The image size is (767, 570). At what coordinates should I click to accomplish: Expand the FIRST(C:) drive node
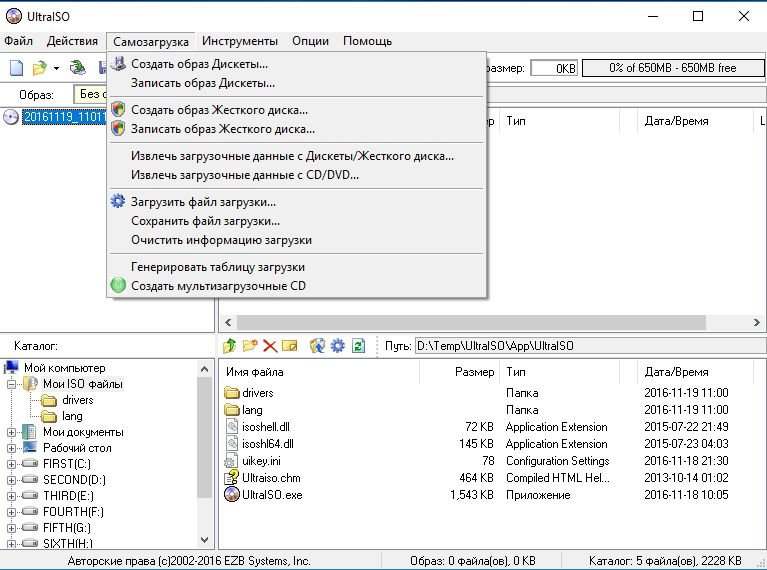(11, 464)
